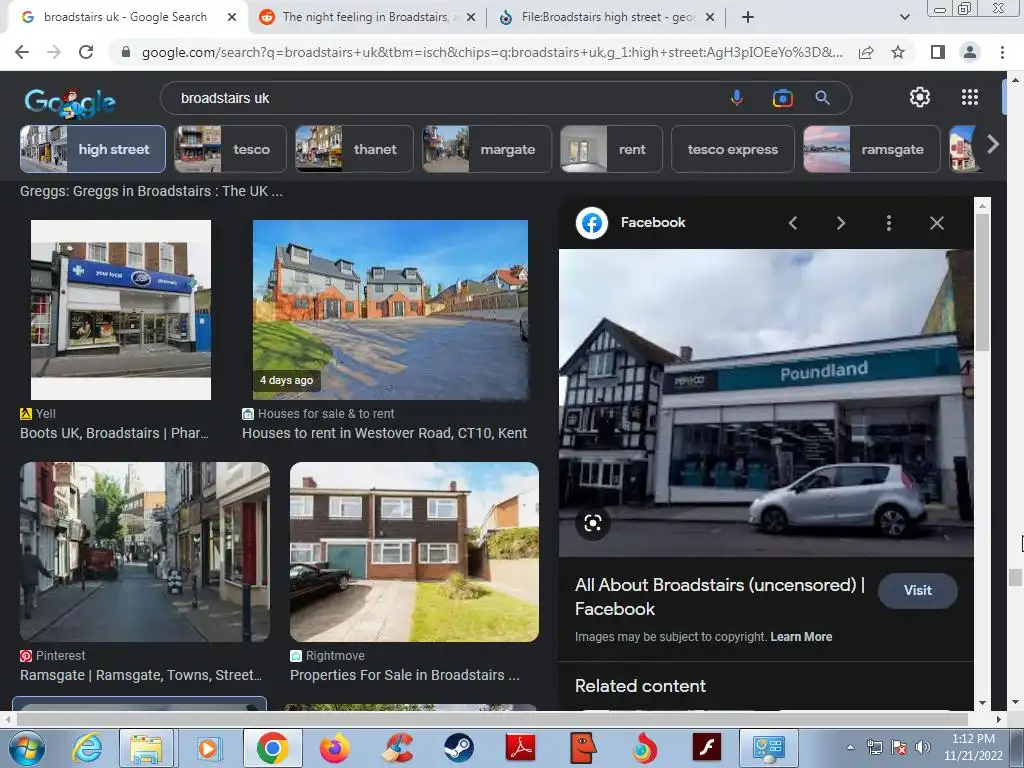Viewport: 1024px width, 768px height.
Task: Open Facebook source icon in preview
Action: click(x=592, y=223)
